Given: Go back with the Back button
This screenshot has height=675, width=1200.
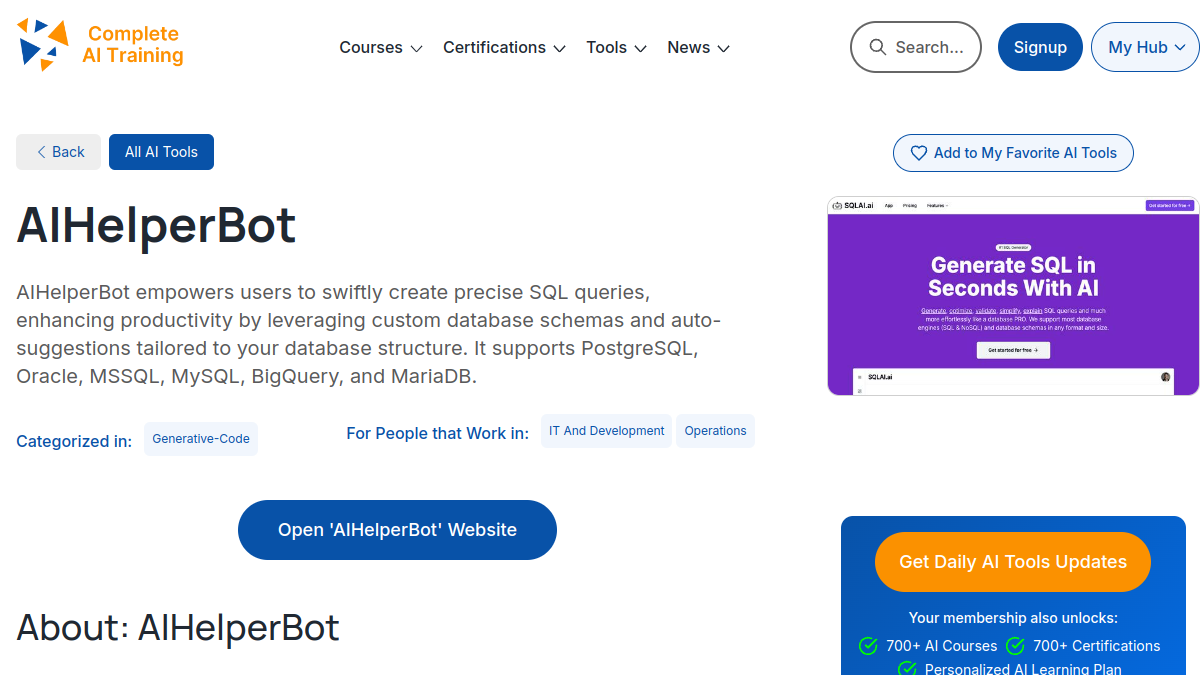Looking at the screenshot, I should point(58,152).
